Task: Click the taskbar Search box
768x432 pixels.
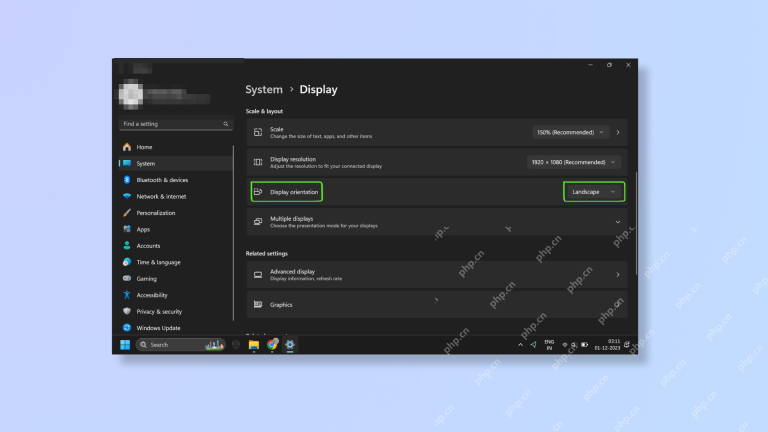Action: (180, 345)
